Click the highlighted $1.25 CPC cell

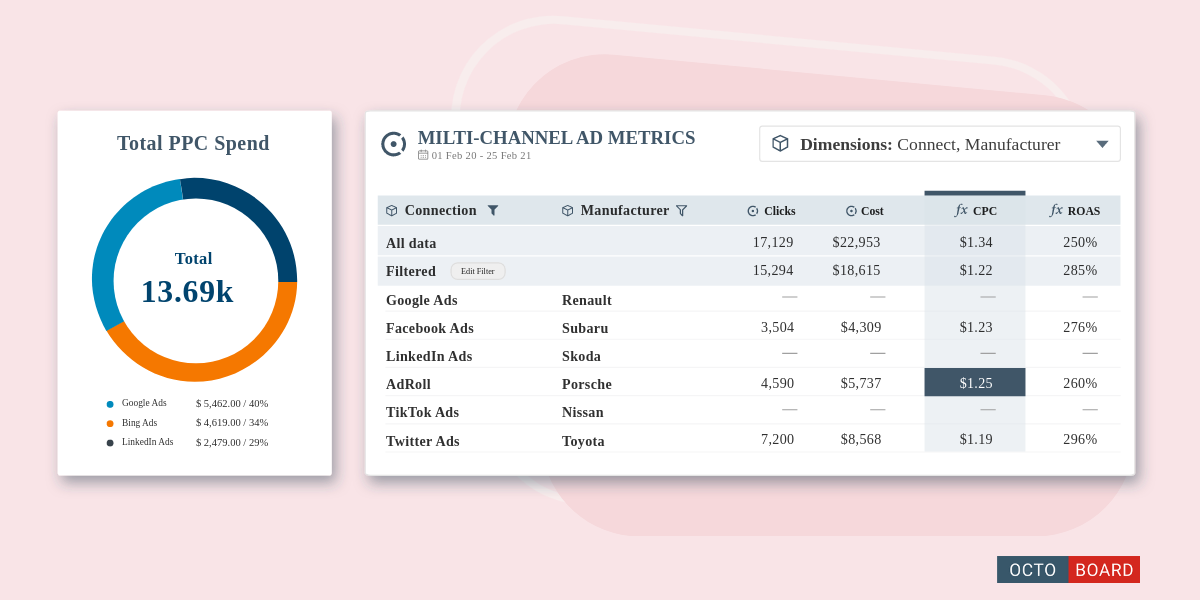(975, 383)
